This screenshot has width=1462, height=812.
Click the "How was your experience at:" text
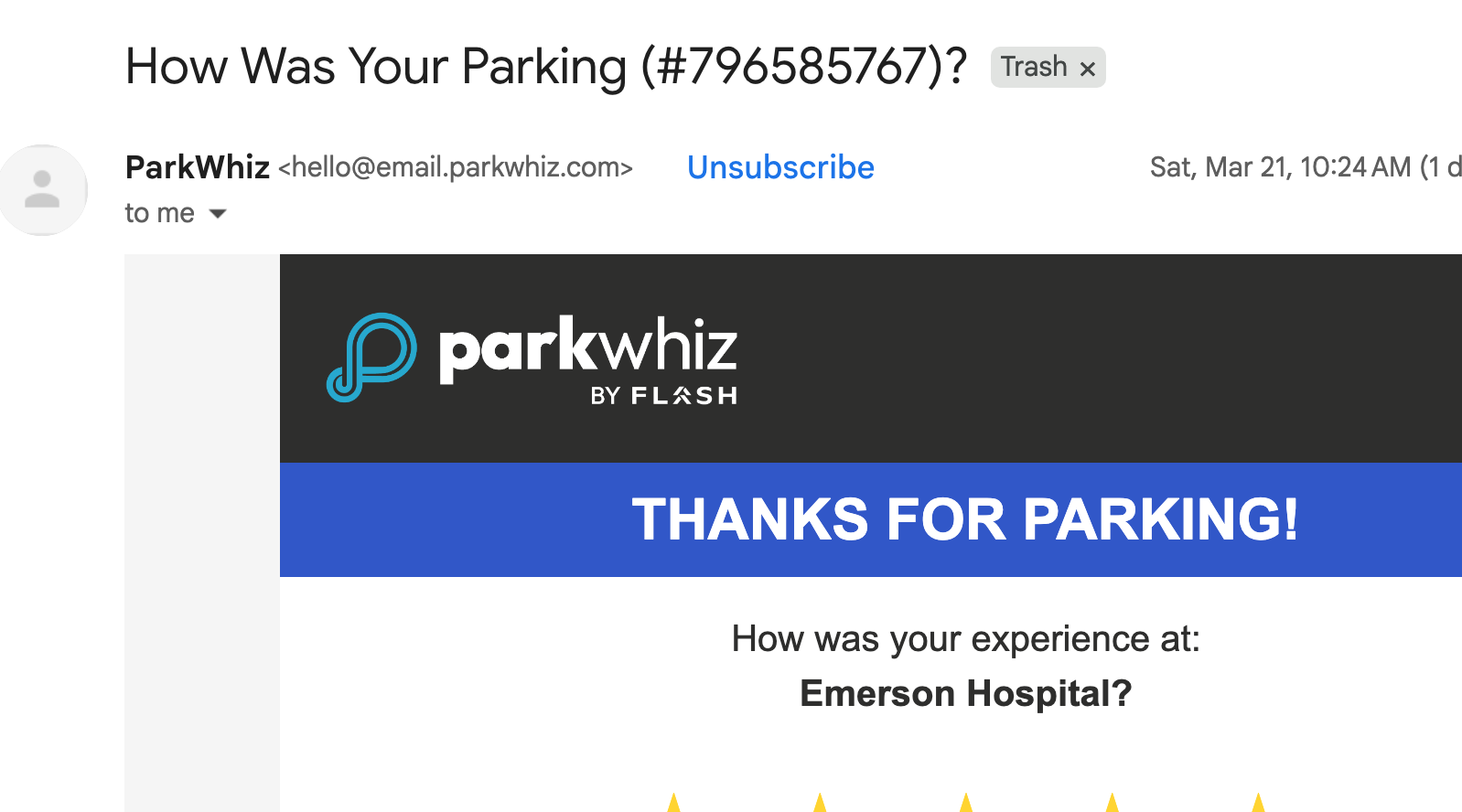coord(965,639)
